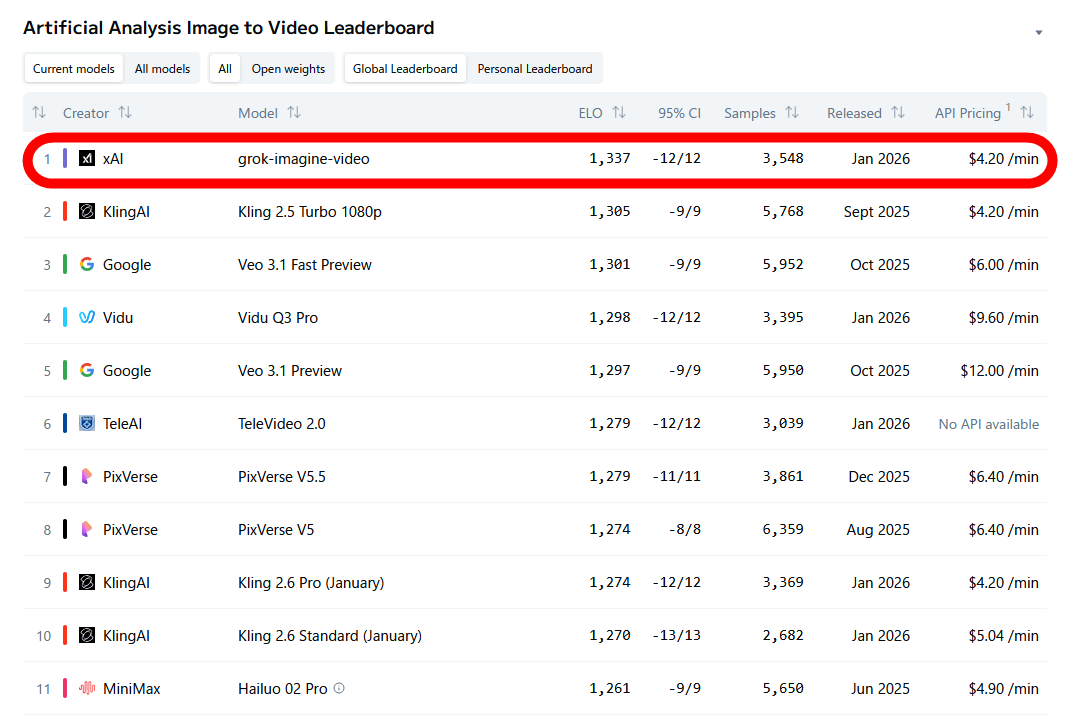Toggle to Personal Leaderboard
This screenshot has width=1079, height=723.
click(x=534, y=69)
